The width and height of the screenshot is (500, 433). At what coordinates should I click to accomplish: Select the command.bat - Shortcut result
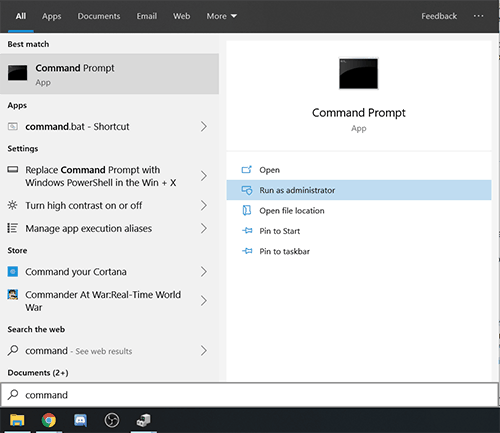[109, 126]
